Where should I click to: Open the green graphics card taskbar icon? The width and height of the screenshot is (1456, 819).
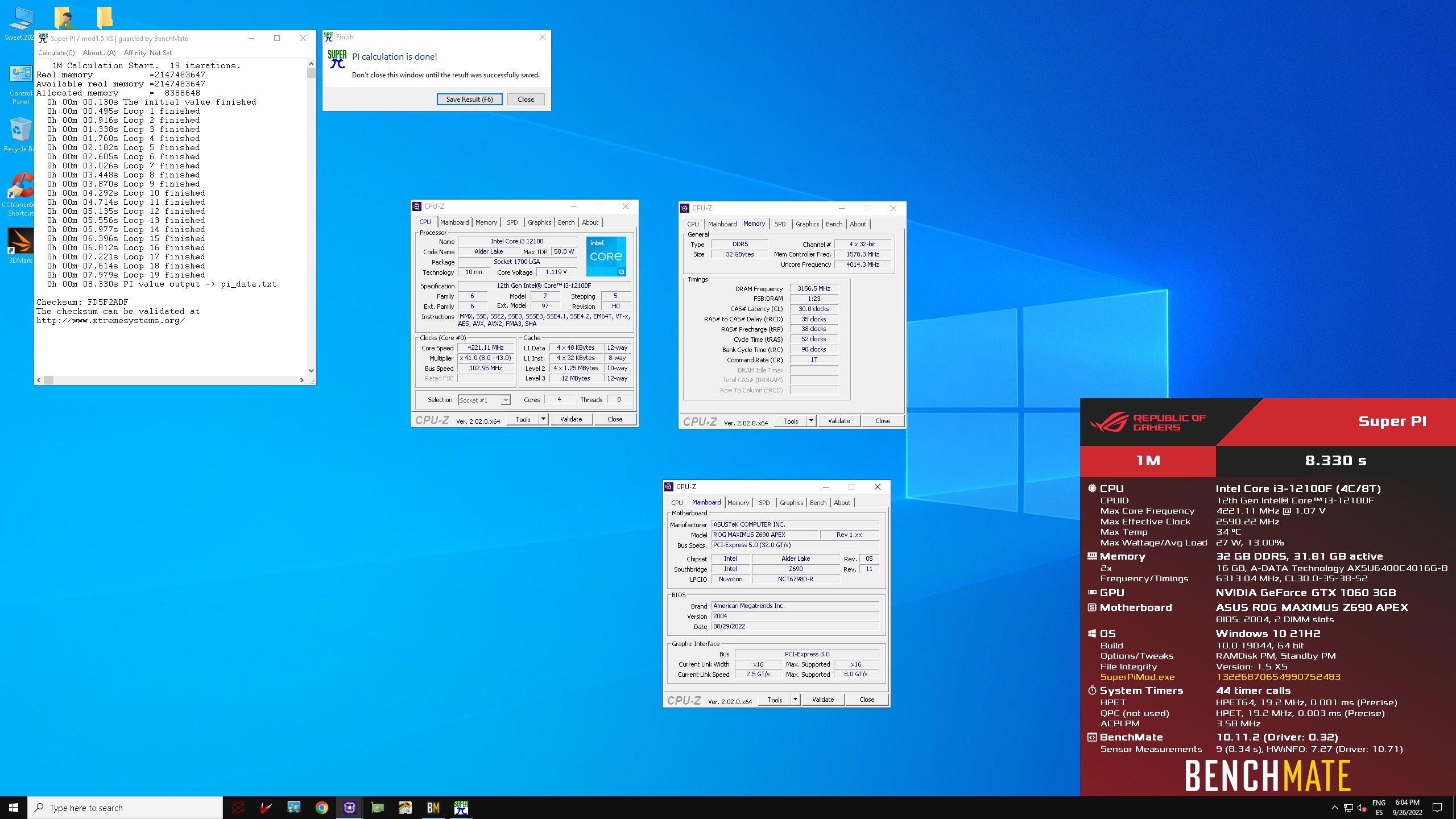coord(378,808)
